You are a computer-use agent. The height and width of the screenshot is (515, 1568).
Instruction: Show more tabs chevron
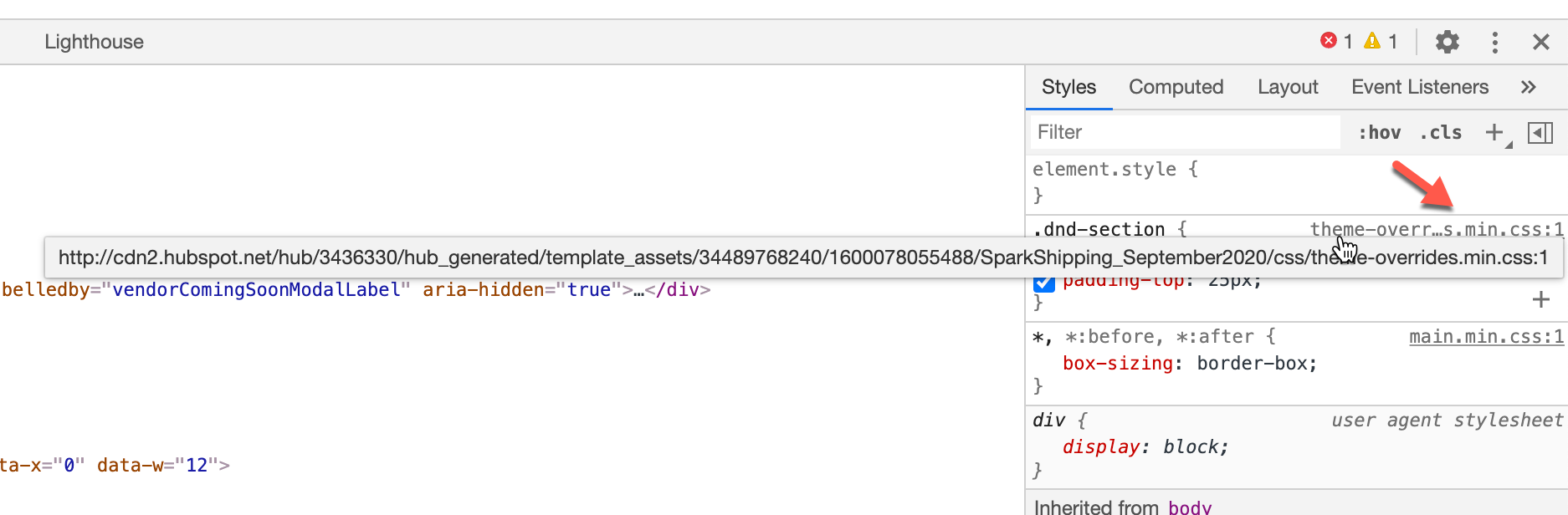[x=1529, y=87]
